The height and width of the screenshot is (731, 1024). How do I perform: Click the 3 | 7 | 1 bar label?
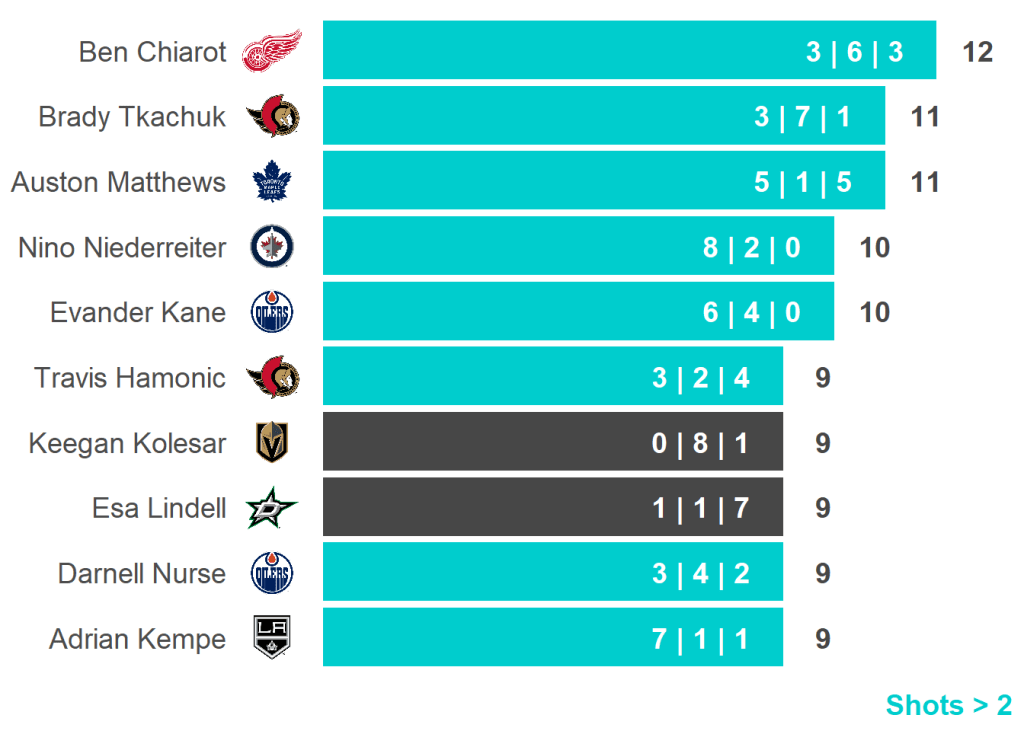(x=803, y=117)
